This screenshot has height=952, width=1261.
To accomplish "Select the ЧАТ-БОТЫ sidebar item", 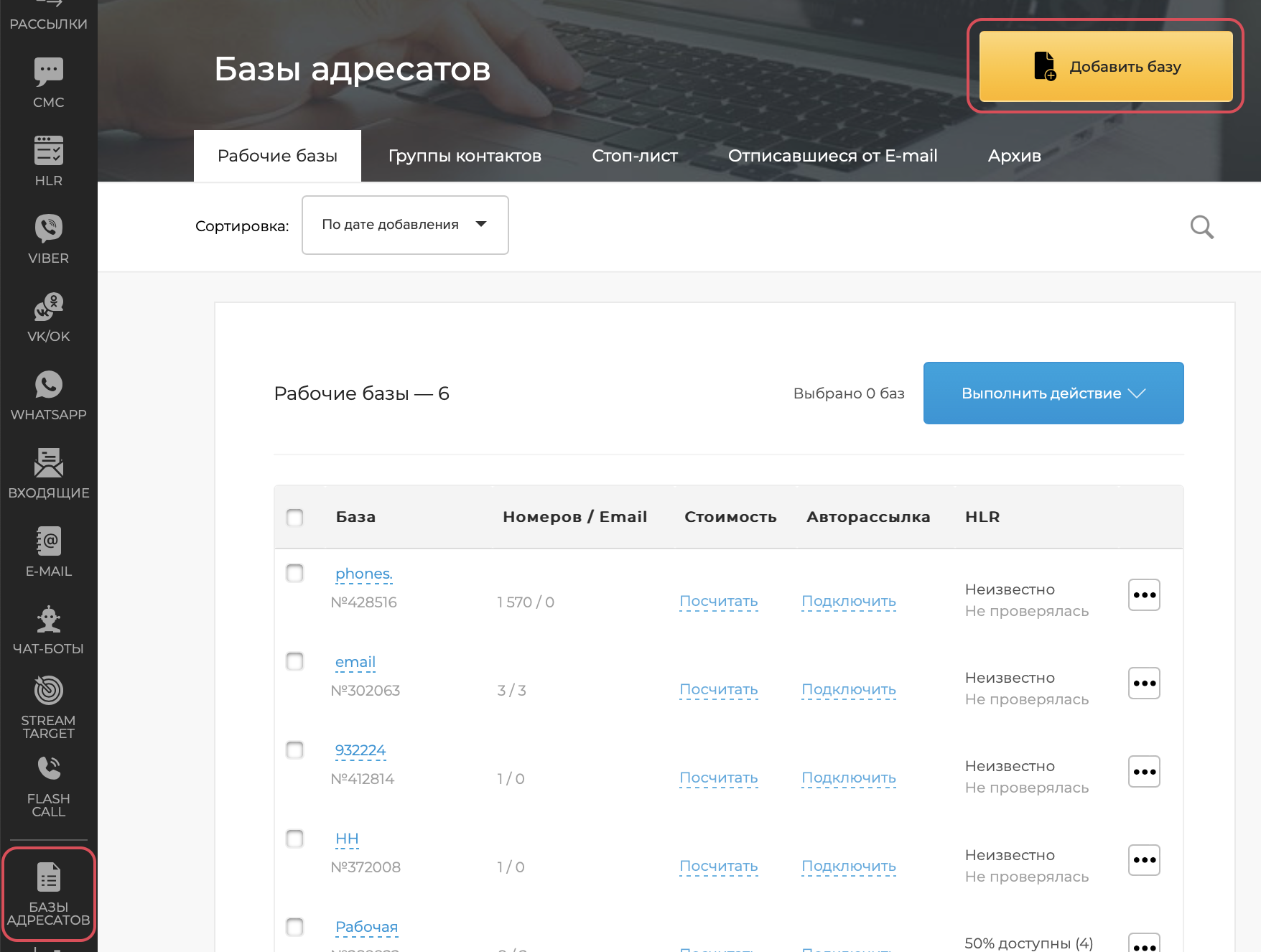I will 47,628.
